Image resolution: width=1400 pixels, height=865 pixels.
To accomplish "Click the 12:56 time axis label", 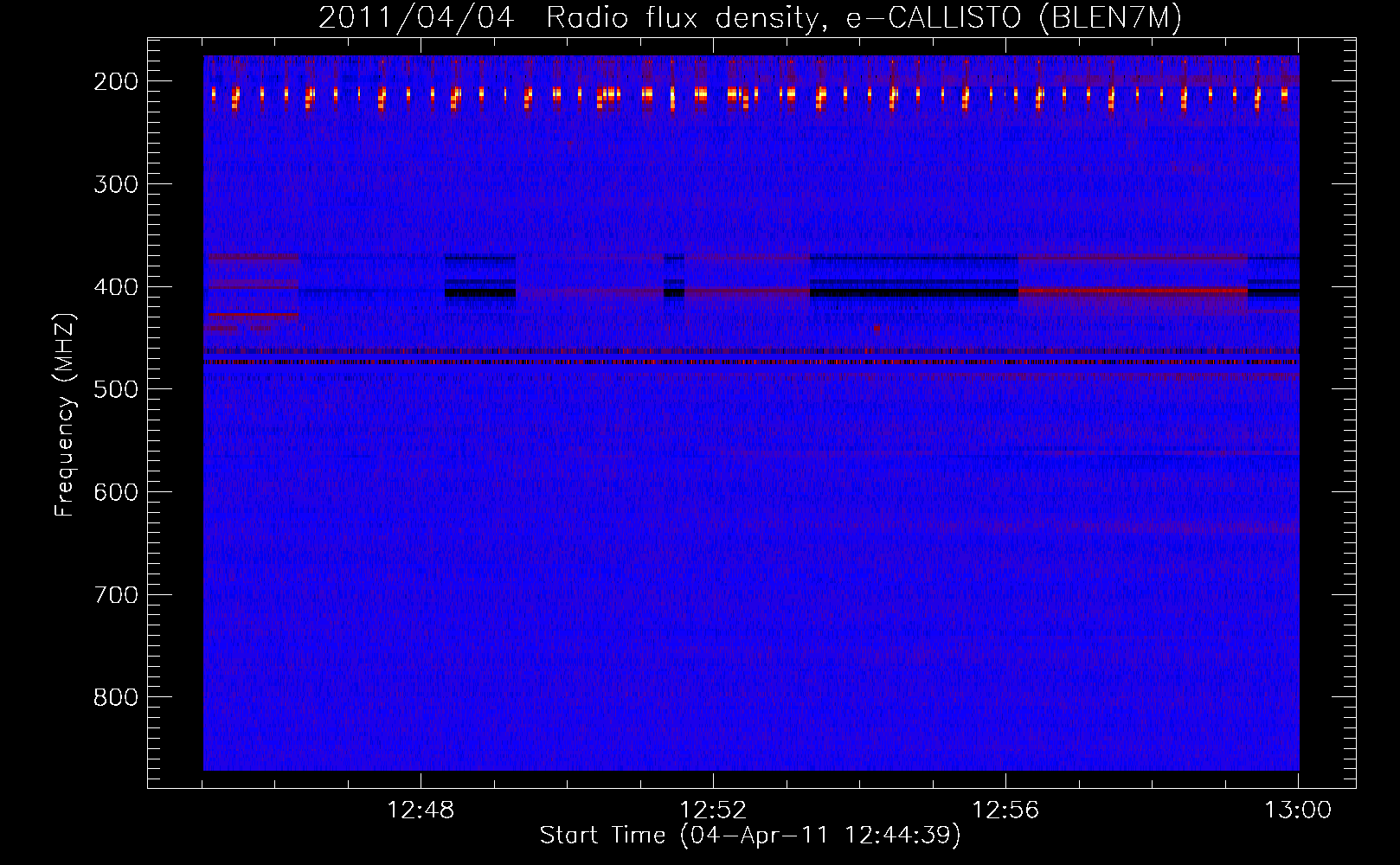I will (x=1005, y=811).
